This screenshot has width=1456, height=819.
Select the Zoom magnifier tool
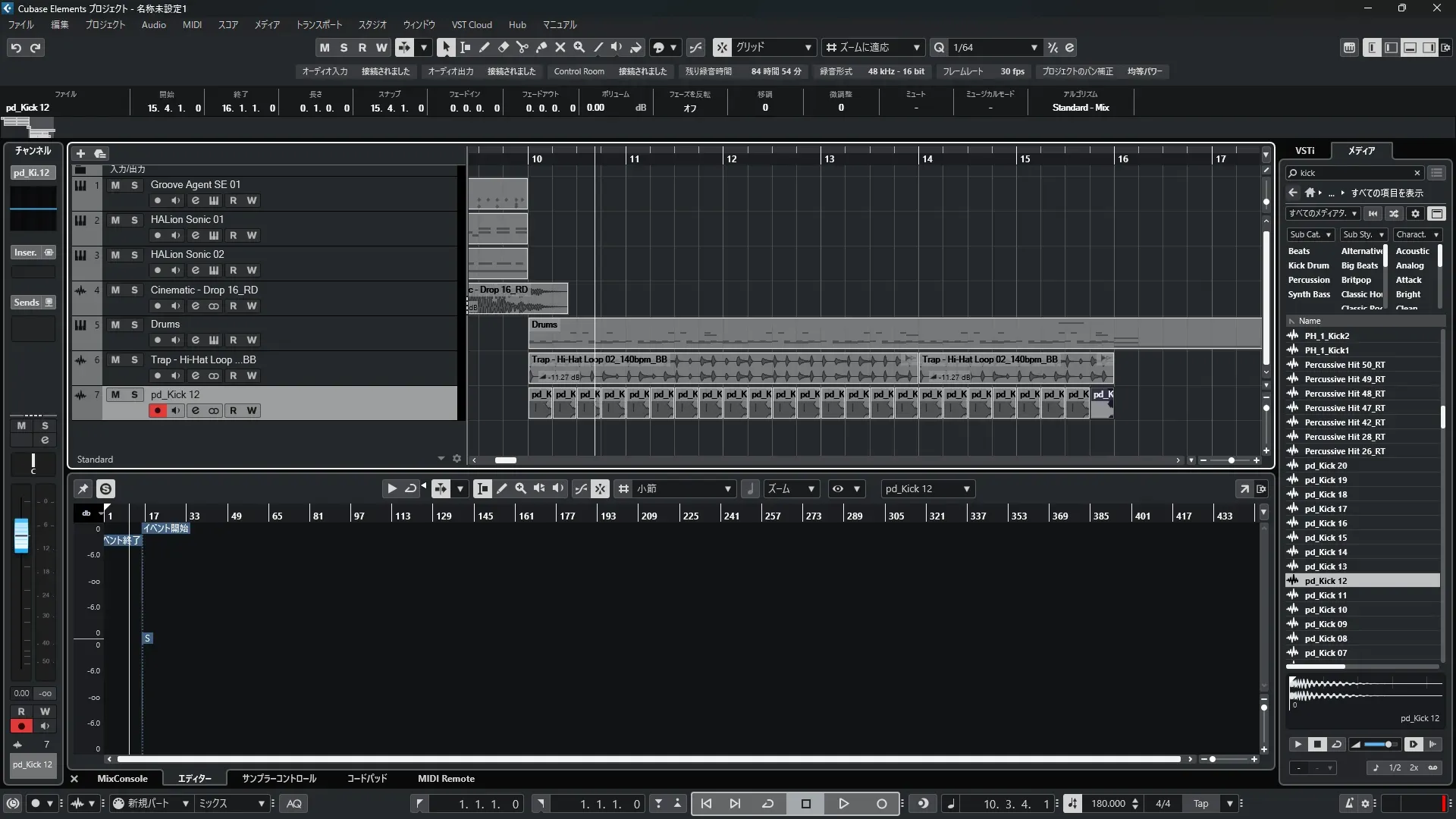pyautogui.click(x=579, y=47)
